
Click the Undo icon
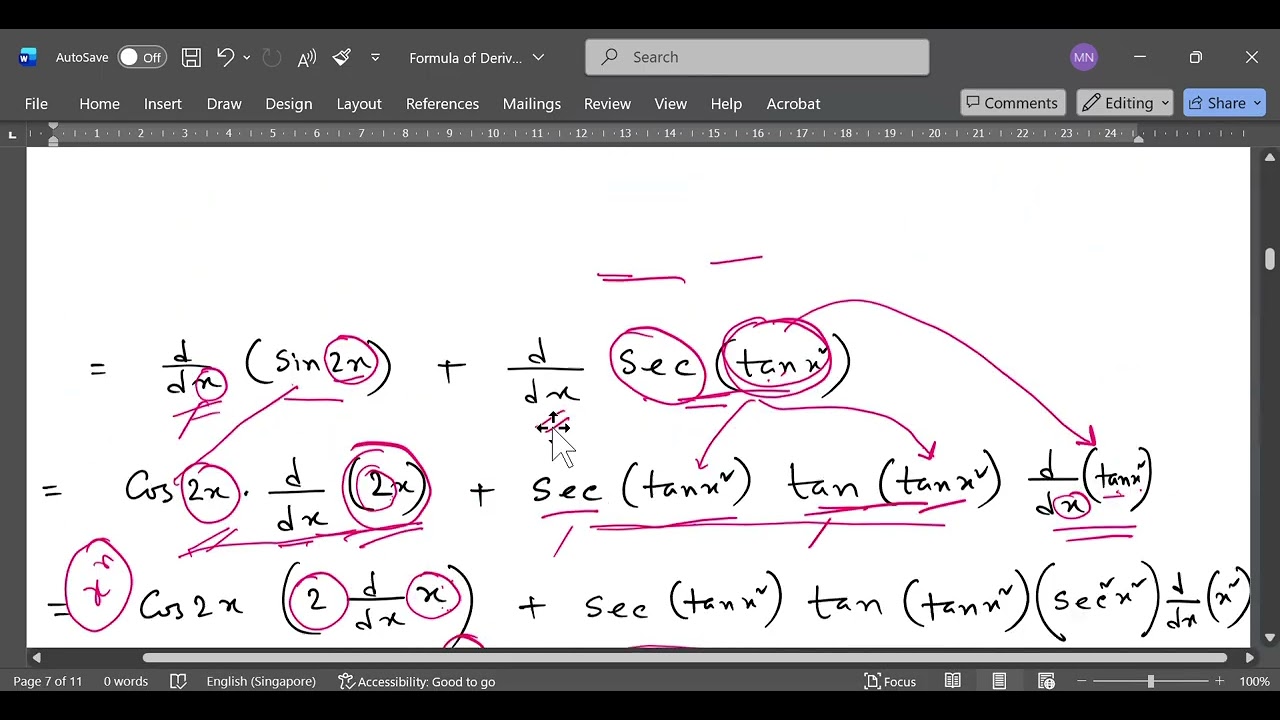point(225,57)
